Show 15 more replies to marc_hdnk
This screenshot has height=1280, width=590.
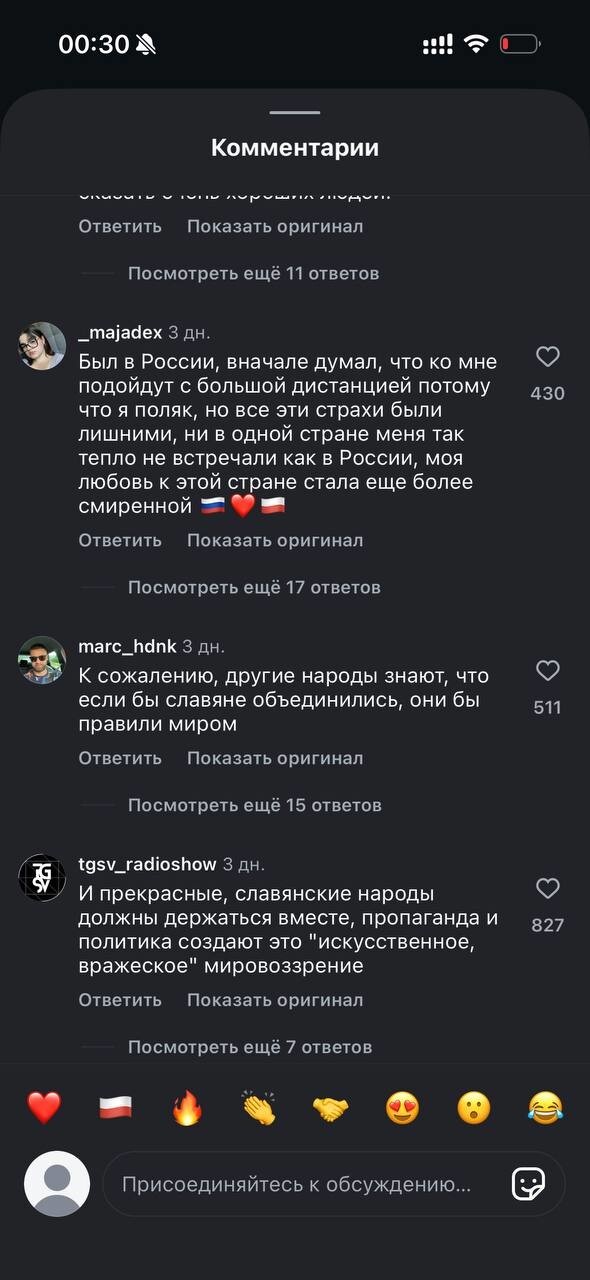pyautogui.click(x=253, y=804)
